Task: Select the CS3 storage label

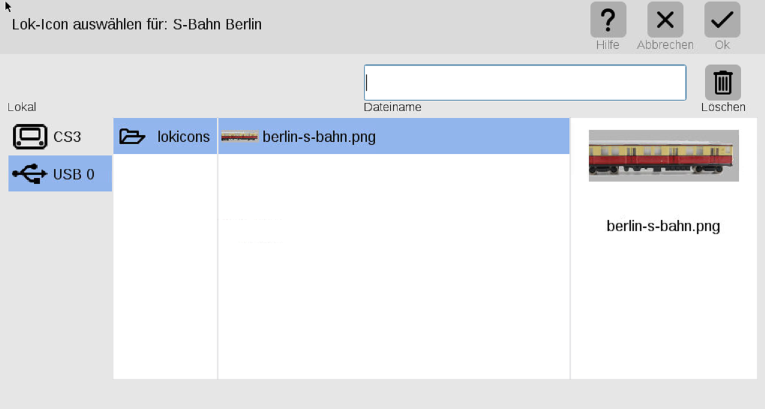Action: click(x=67, y=136)
